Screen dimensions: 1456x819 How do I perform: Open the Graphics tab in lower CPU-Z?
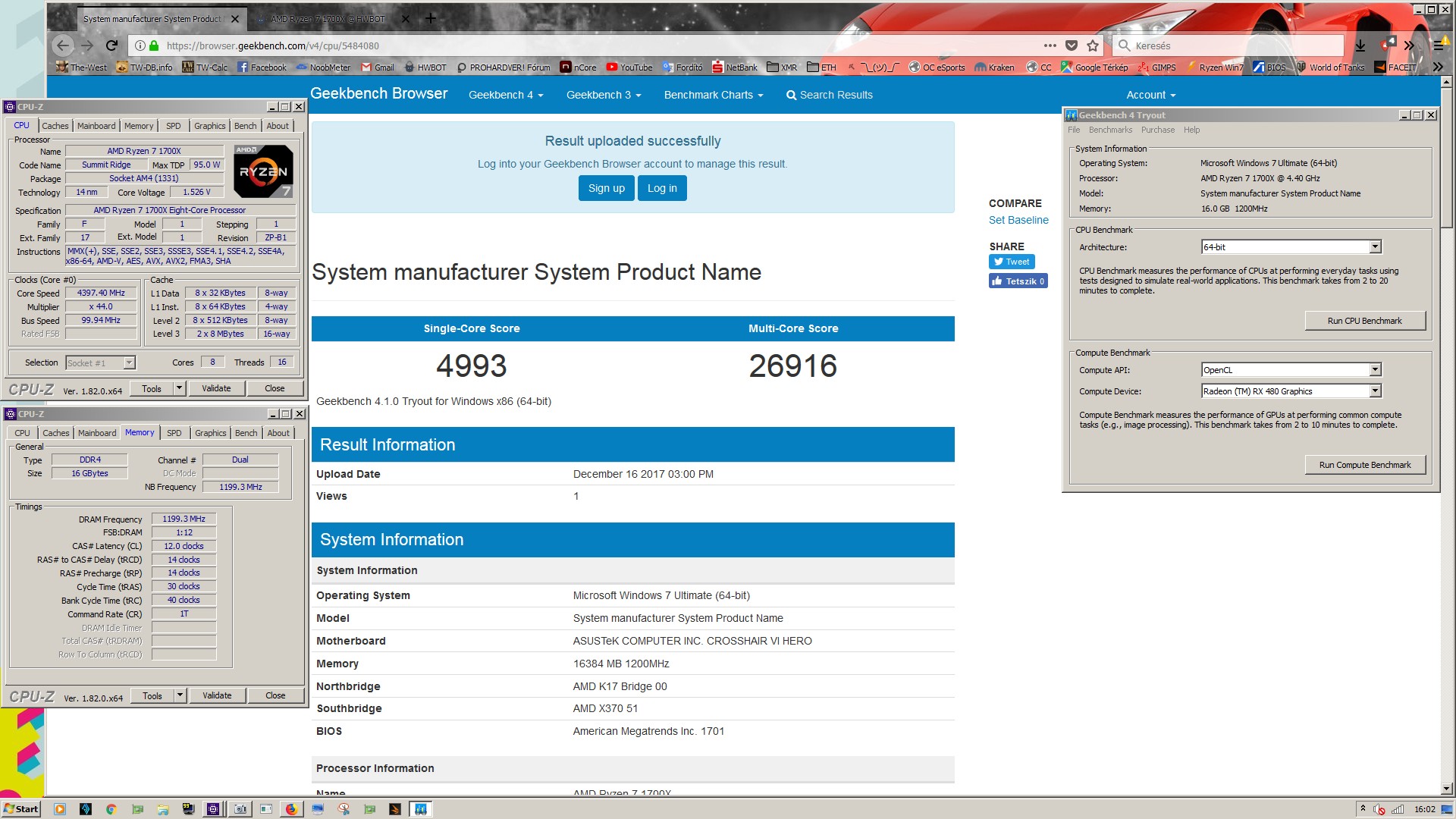(x=211, y=433)
